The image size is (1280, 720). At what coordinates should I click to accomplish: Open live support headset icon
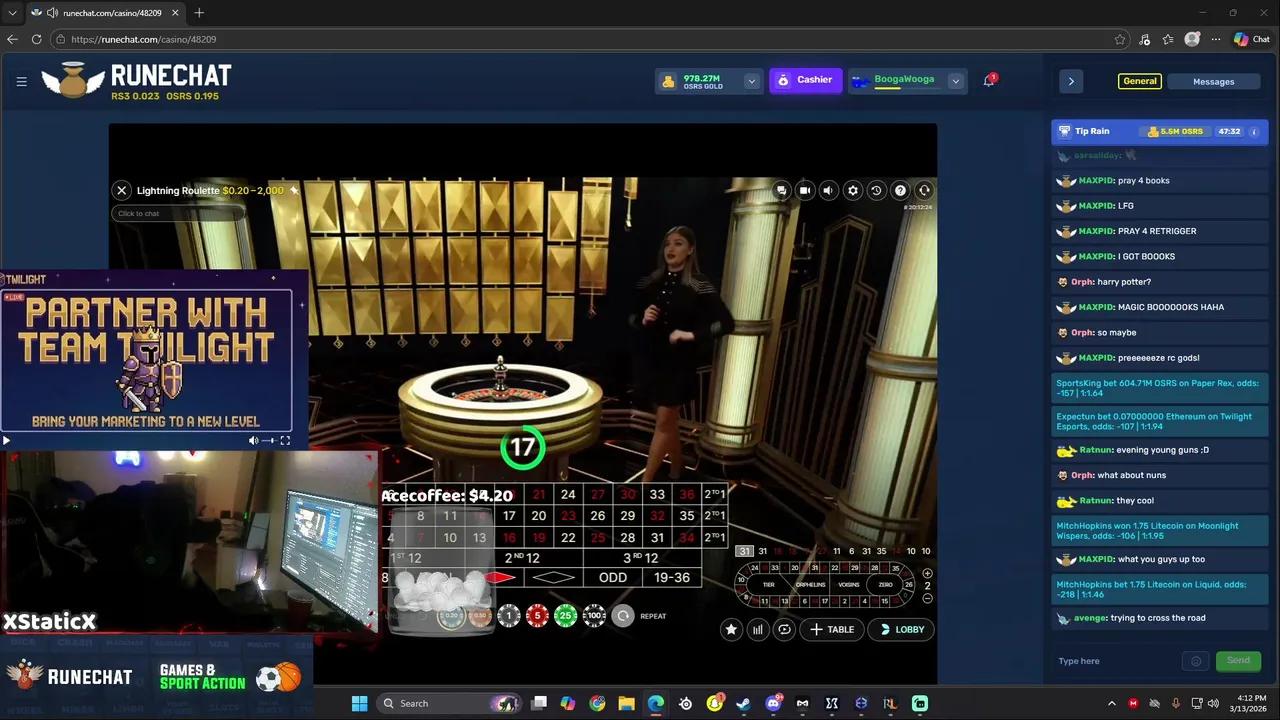(924, 190)
